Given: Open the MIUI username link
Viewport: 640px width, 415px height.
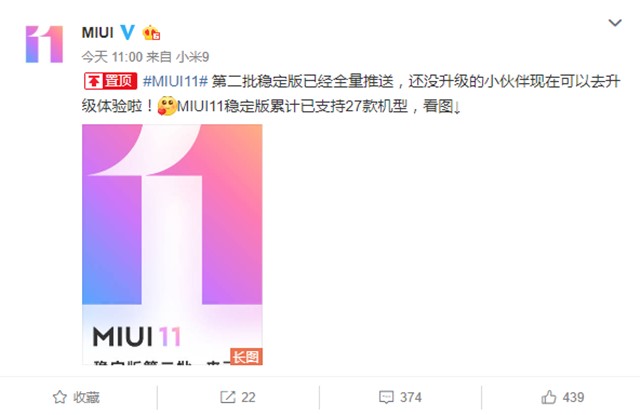Looking at the screenshot, I should click(x=98, y=33).
